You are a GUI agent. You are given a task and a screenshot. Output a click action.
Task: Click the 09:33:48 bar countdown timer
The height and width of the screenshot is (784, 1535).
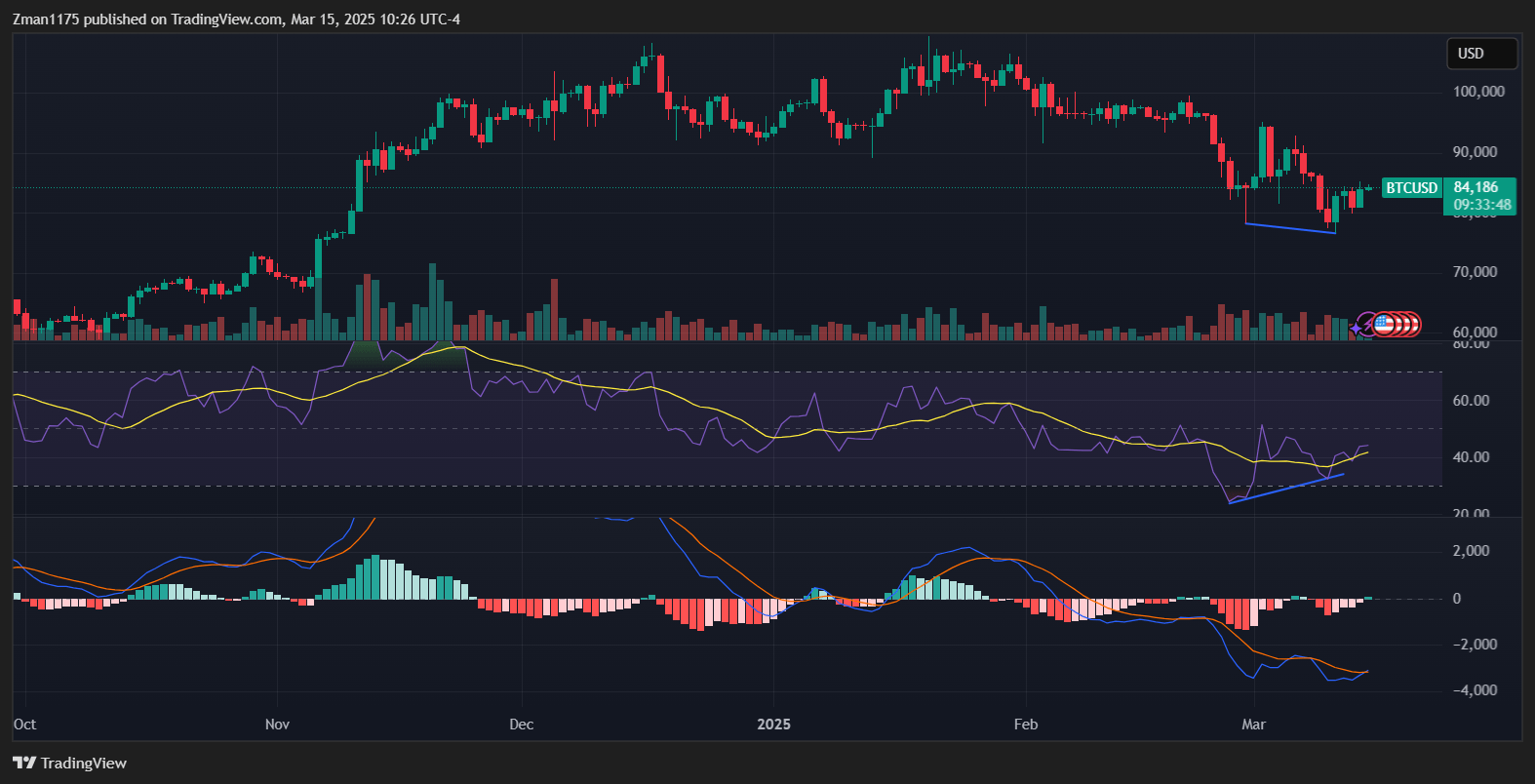tap(1482, 205)
